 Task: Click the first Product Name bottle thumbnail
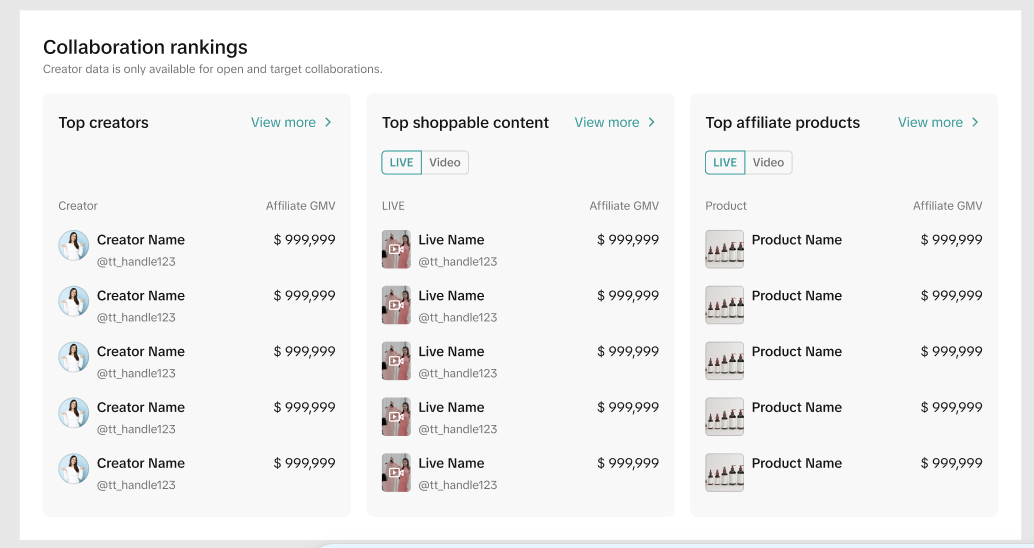(725, 249)
